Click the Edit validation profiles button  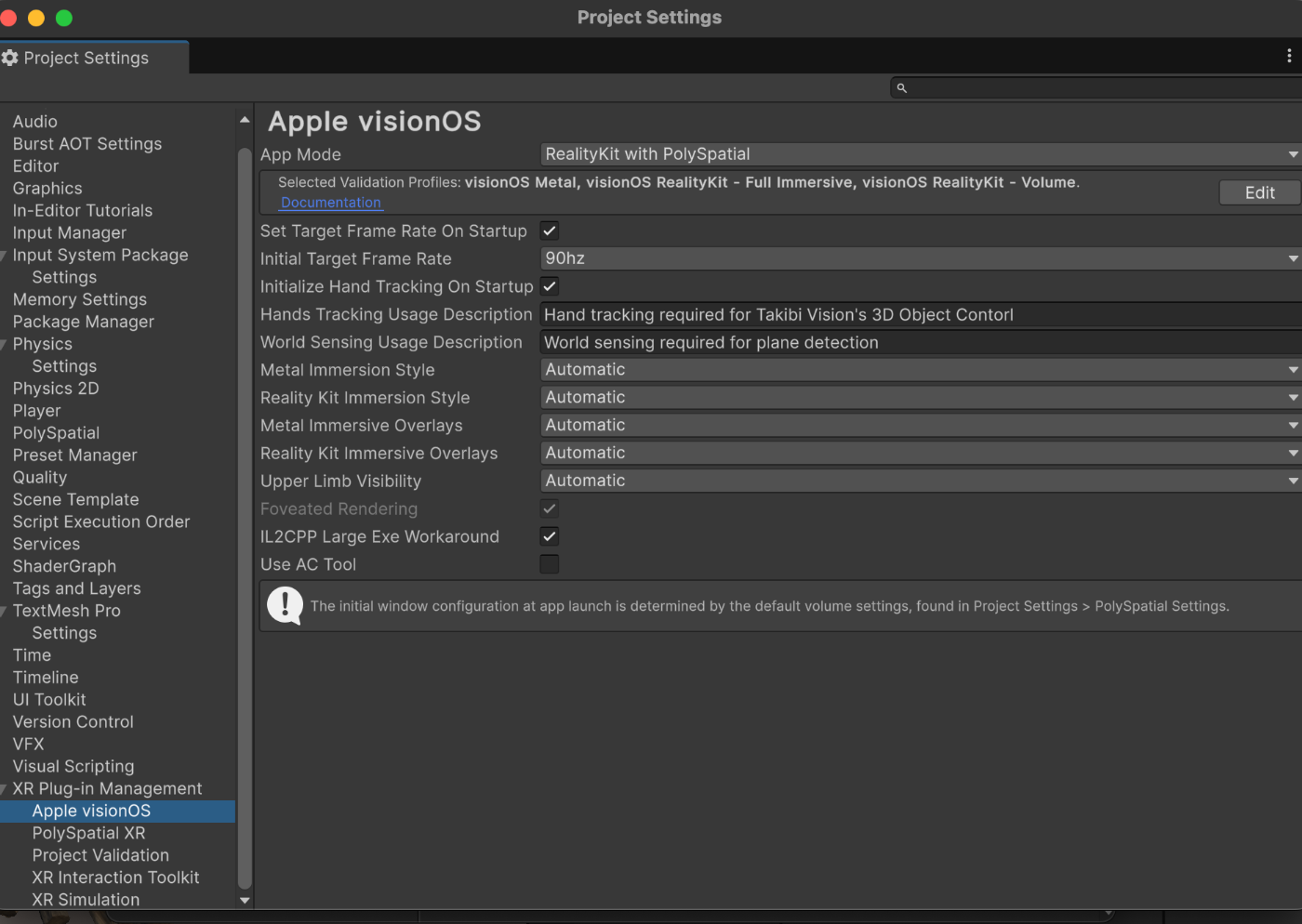pos(1260,192)
